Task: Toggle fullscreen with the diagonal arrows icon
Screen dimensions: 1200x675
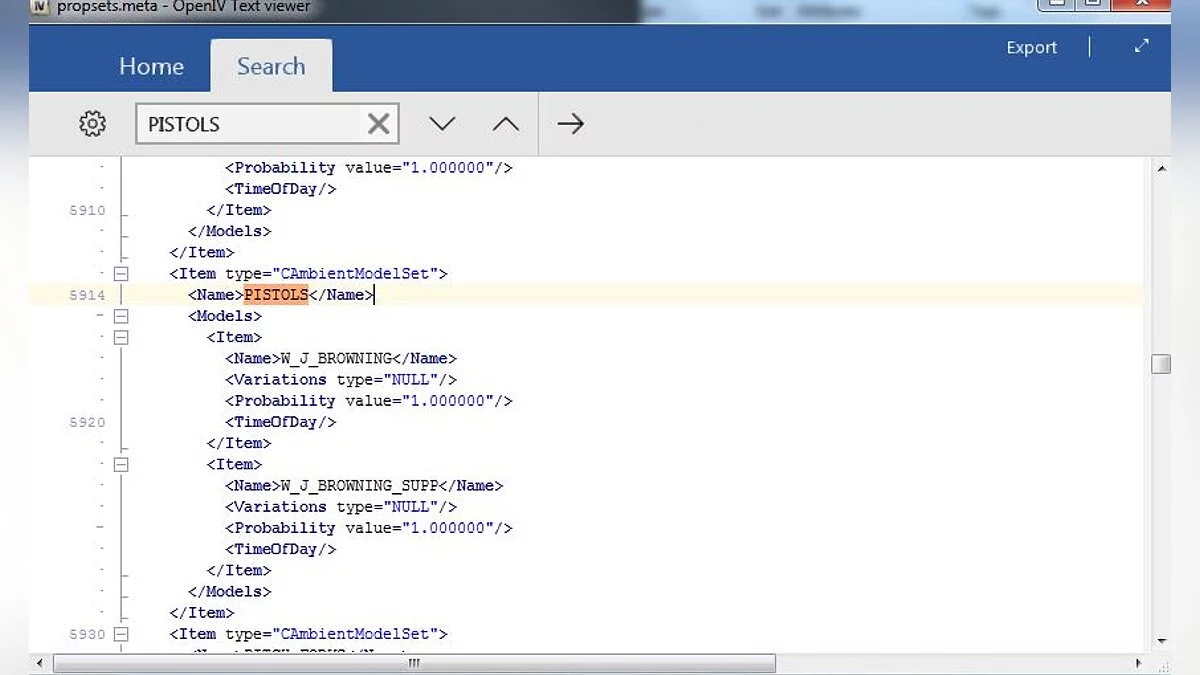Action: 1142,47
